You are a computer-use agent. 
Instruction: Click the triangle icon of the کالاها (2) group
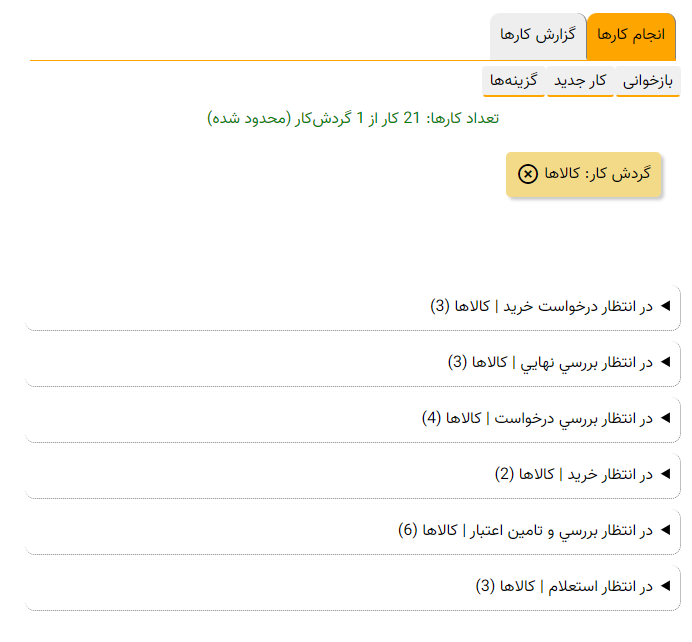point(665,473)
